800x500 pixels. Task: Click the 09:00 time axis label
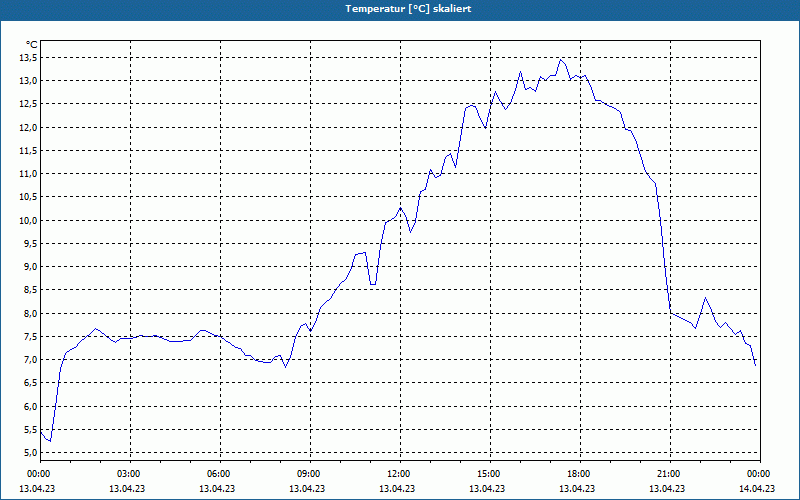[x=310, y=474]
